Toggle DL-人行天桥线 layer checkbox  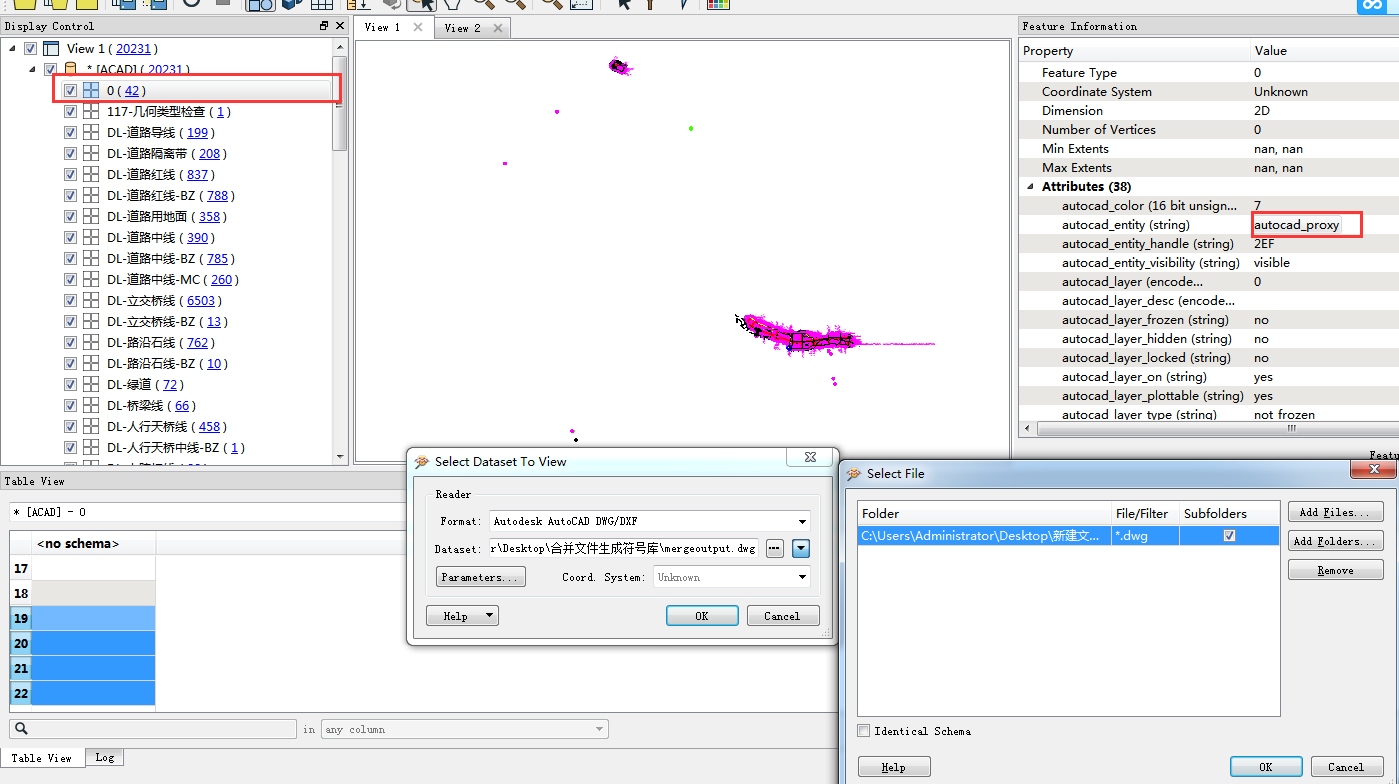click(70, 426)
